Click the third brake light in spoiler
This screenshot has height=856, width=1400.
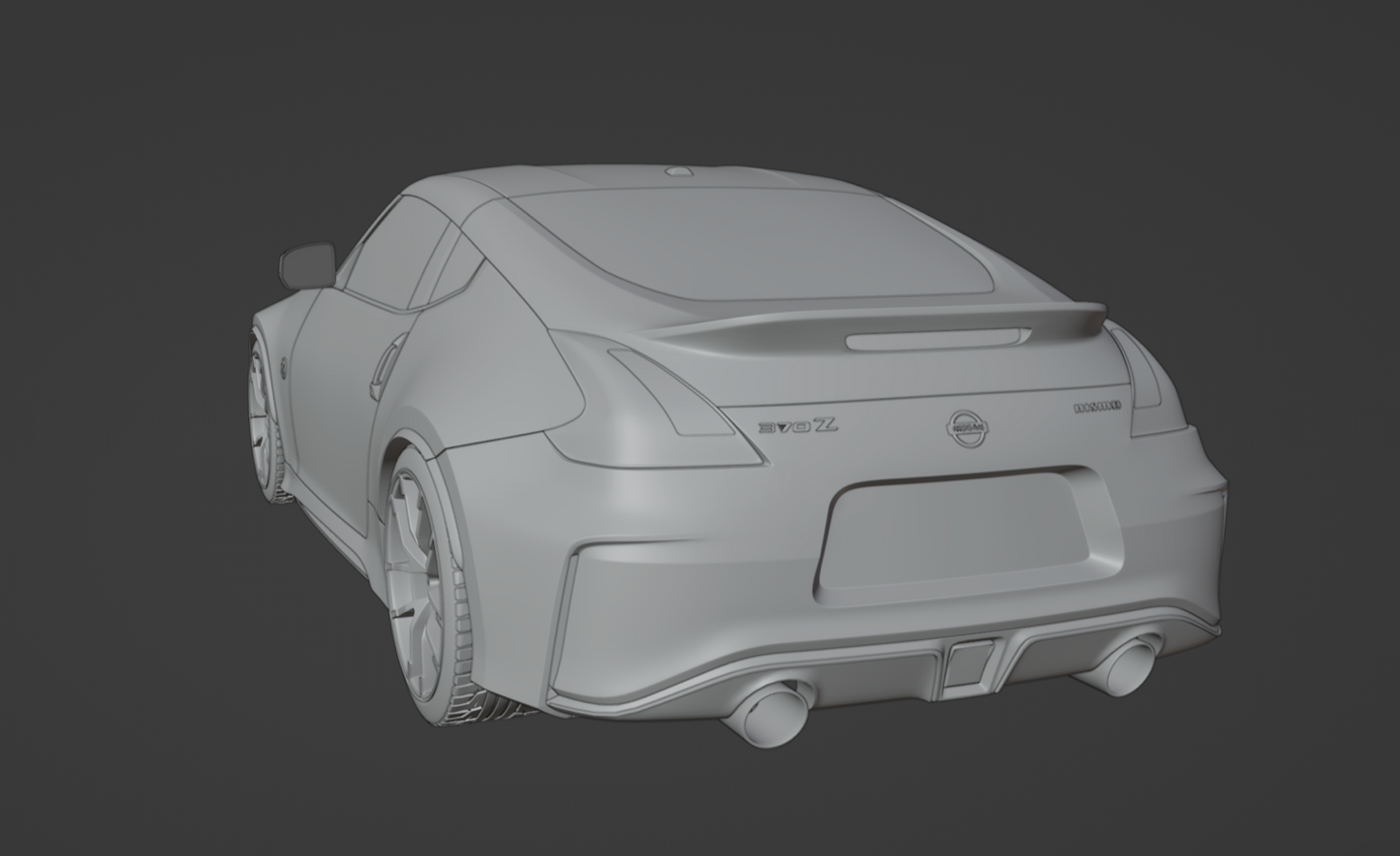pos(937,338)
